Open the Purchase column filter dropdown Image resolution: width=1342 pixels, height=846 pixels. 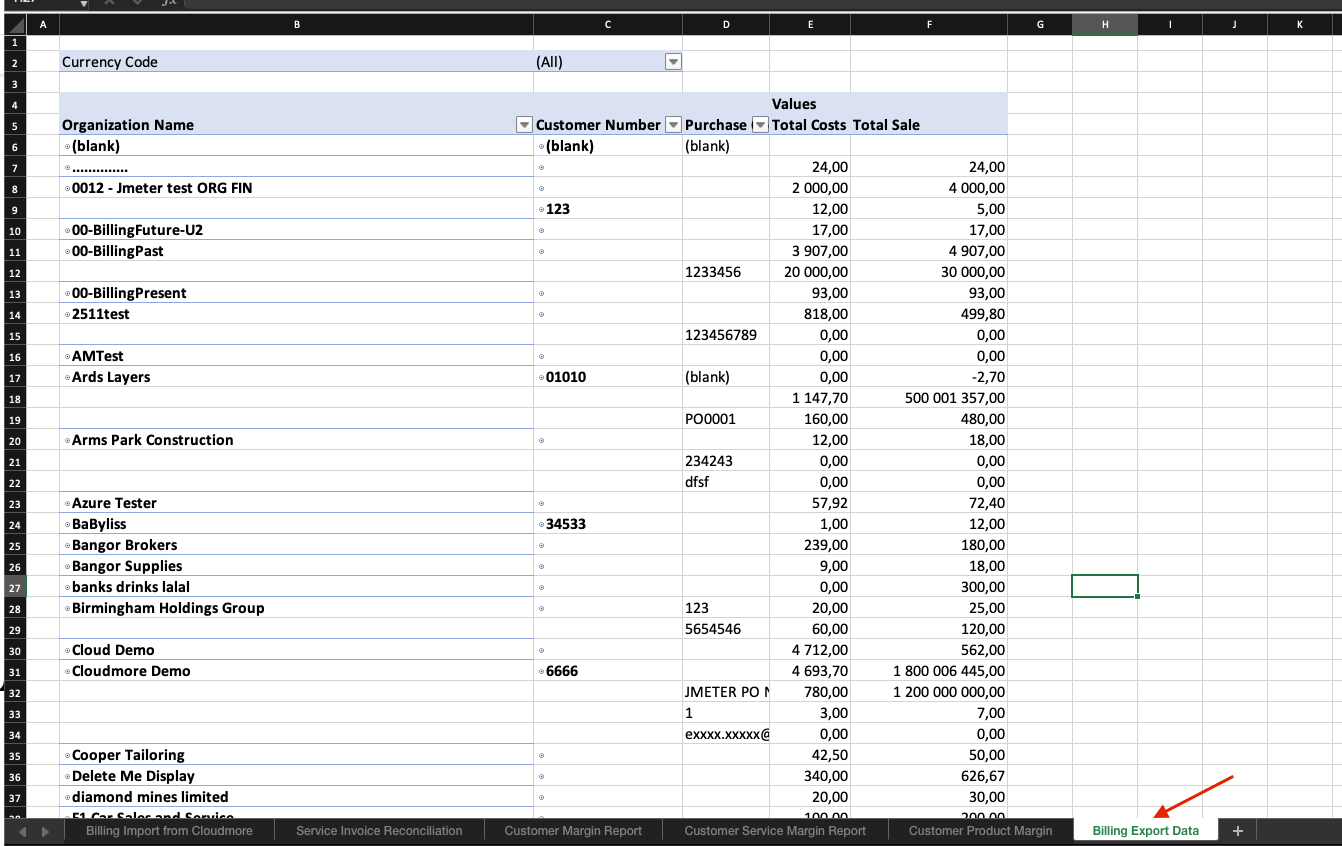pos(759,125)
